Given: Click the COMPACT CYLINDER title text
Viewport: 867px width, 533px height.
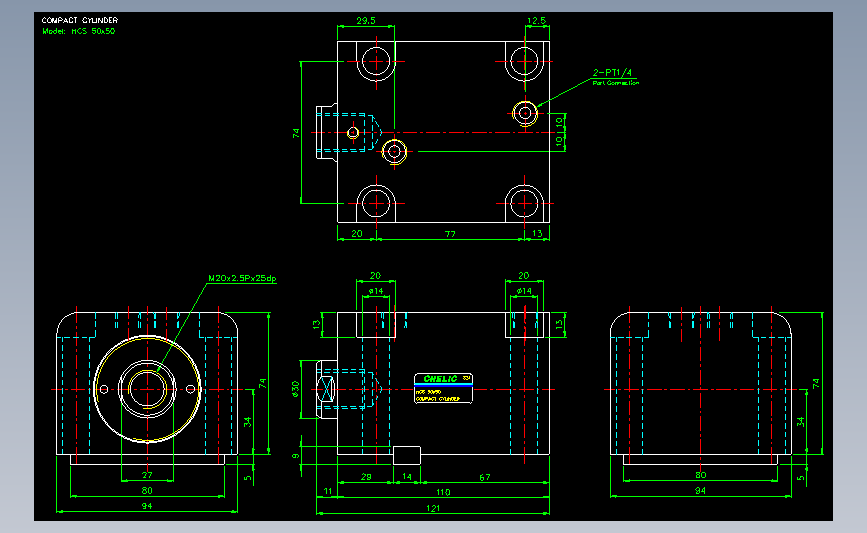Looking at the screenshot, I should coord(80,20).
